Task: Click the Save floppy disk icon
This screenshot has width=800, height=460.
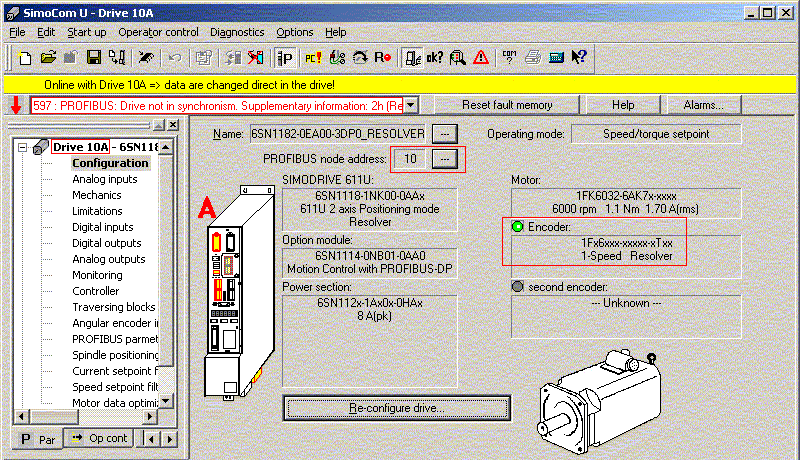Action: point(94,58)
